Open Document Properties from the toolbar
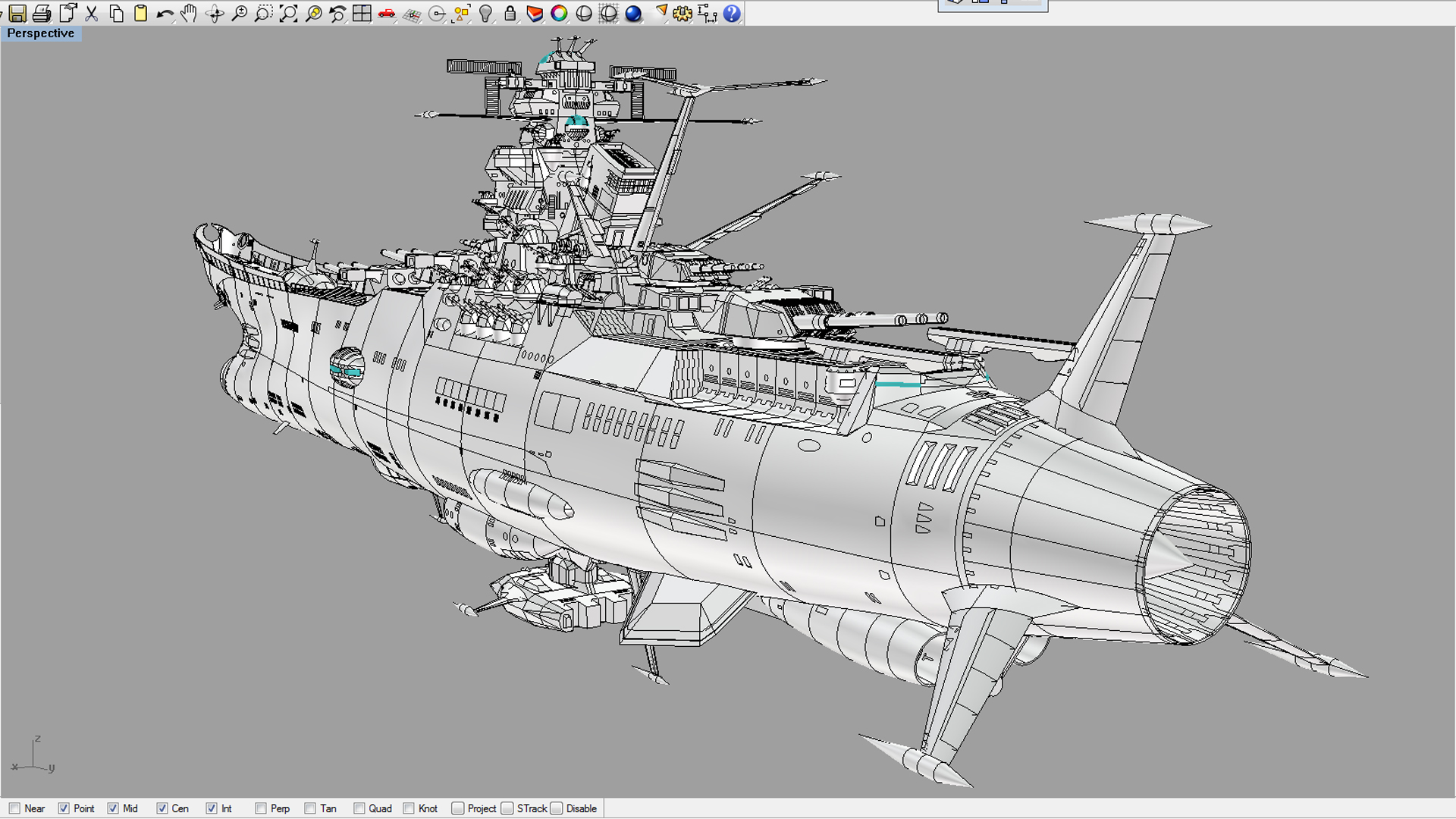 (x=67, y=14)
